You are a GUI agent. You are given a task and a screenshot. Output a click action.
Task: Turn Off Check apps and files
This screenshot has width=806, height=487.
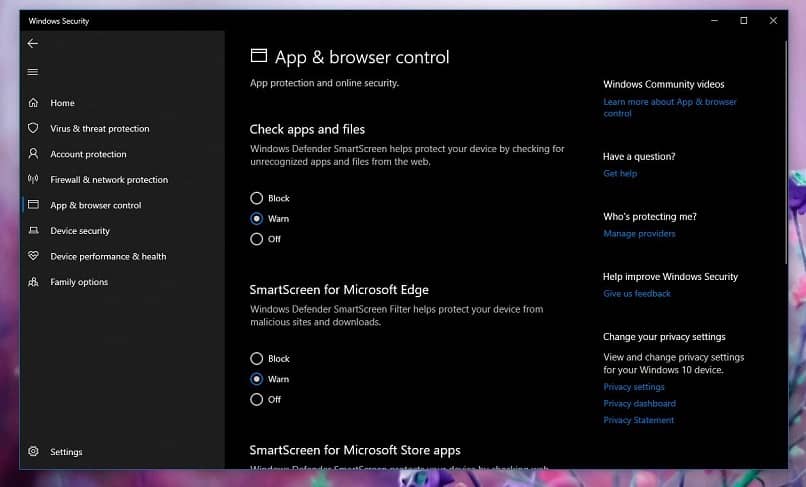click(257, 239)
